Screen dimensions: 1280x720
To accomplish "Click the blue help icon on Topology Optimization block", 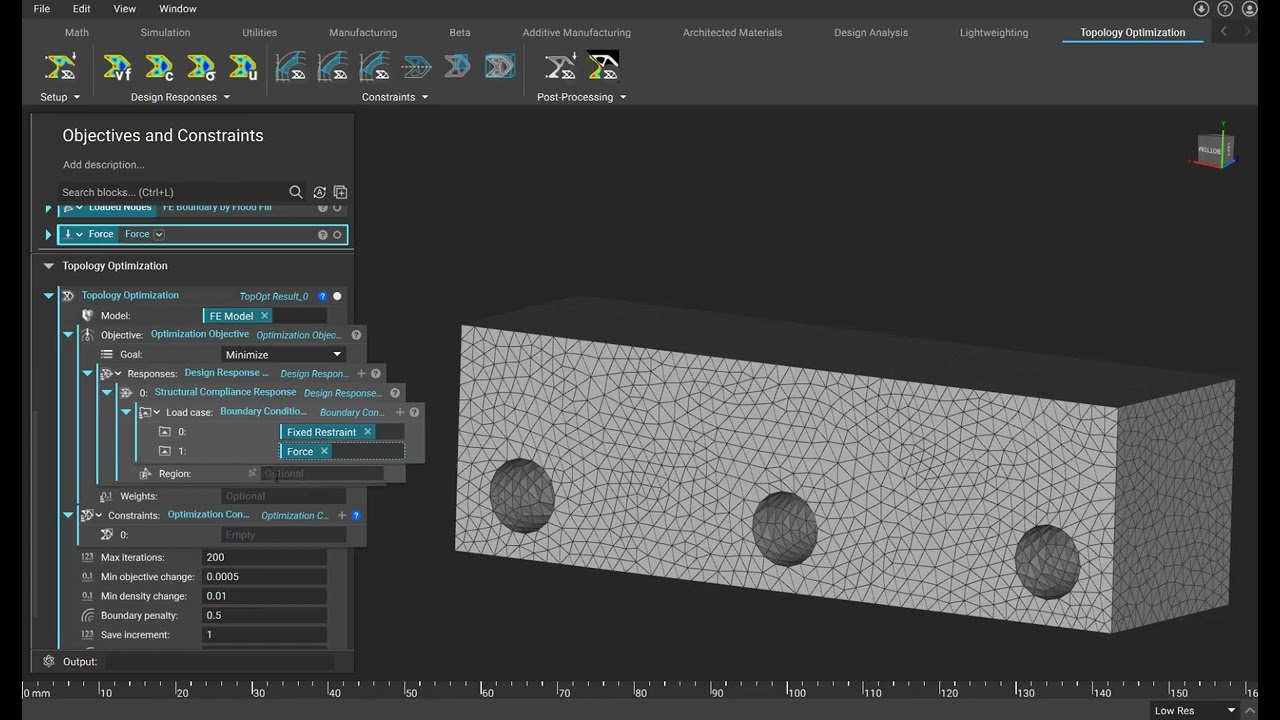I will coord(323,296).
